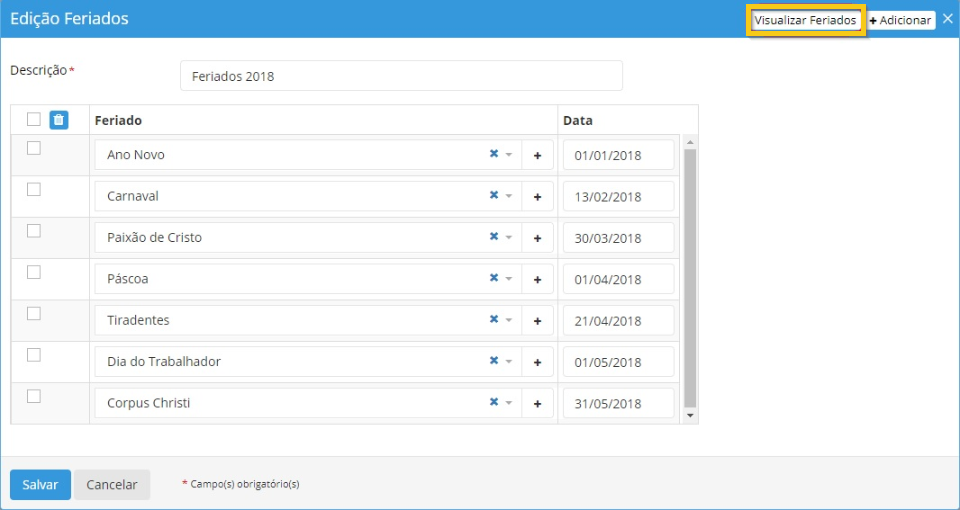Open Dia do Trabalhador dropdown arrow

[x=508, y=362]
